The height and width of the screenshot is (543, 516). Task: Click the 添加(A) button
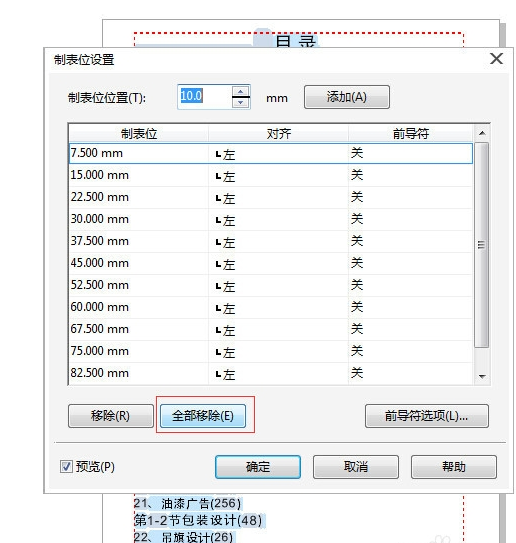click(347, 97)
